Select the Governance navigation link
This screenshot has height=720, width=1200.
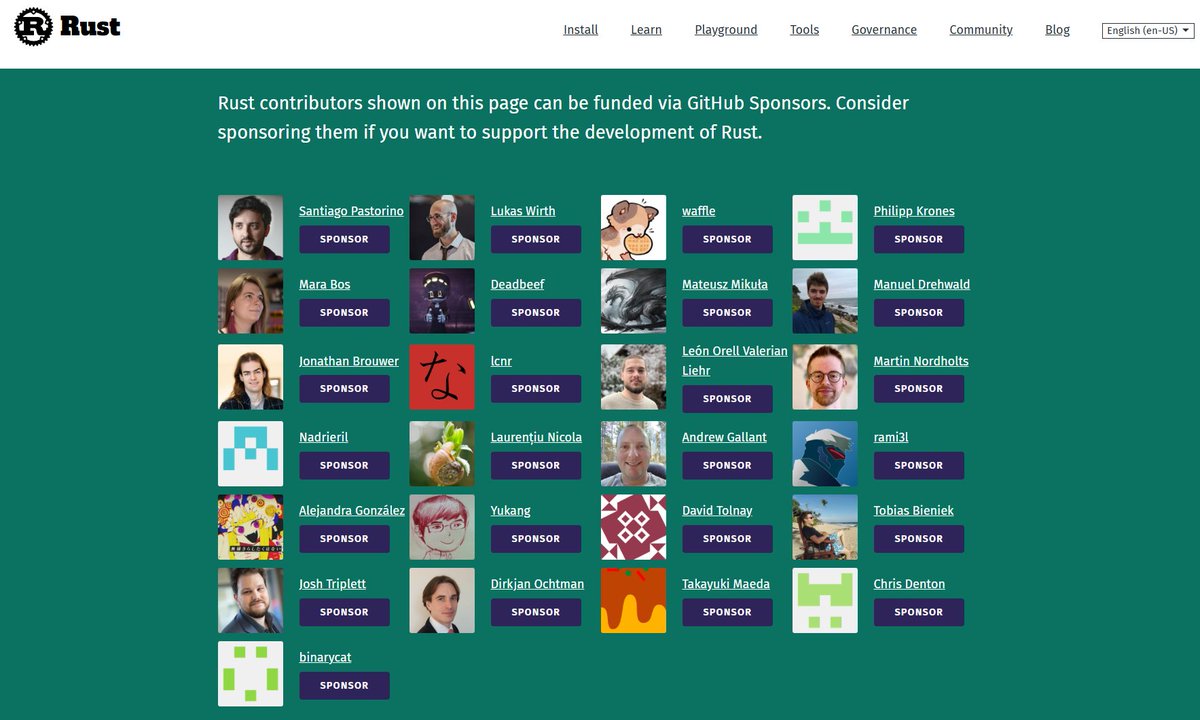click(884, 29)
